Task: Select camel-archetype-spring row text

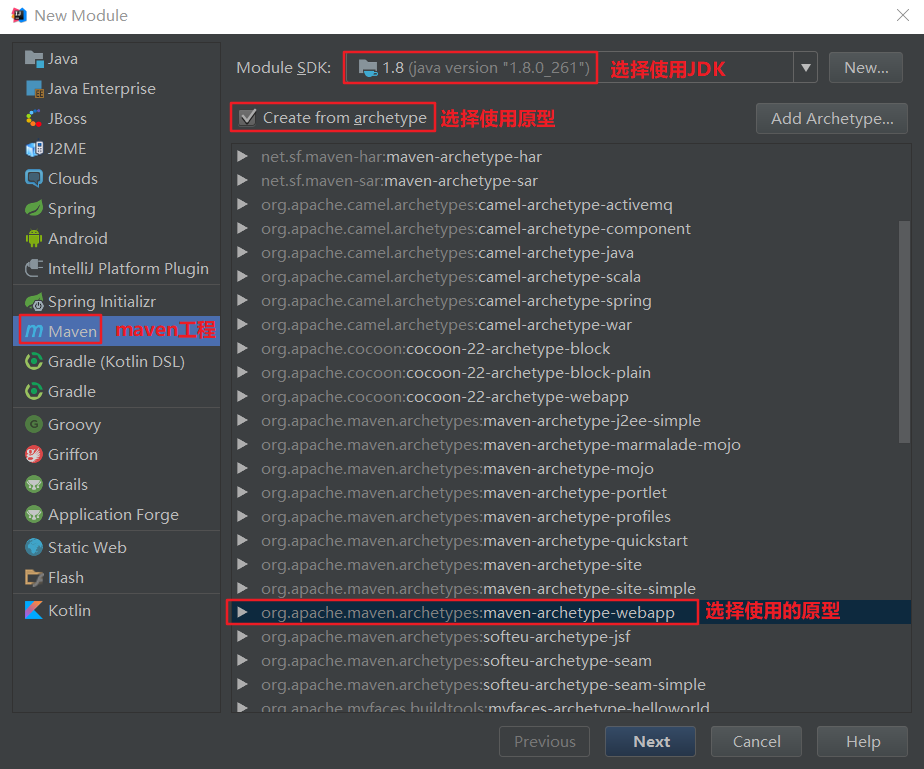Action: (x=456, y=301)
